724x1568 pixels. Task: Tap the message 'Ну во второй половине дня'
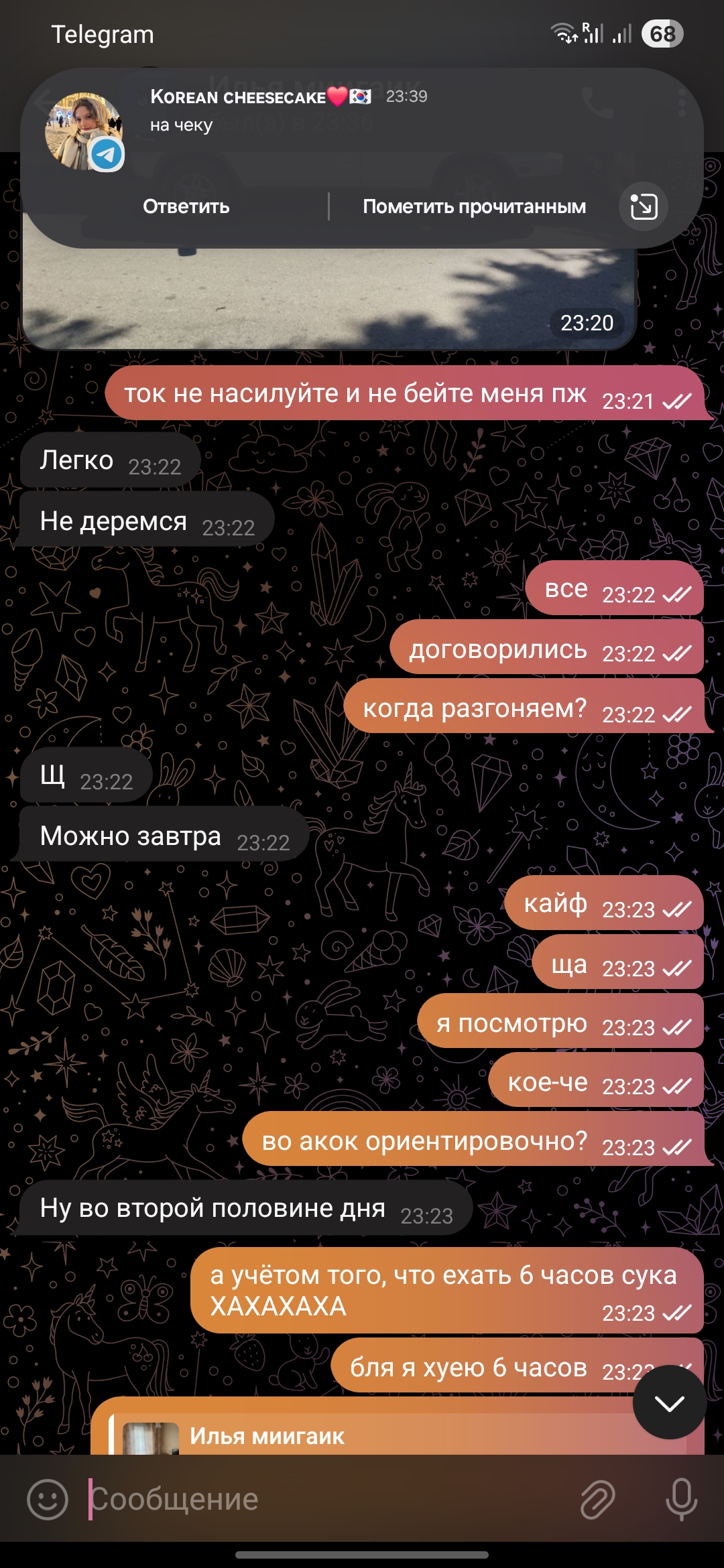click(x=246, y=1207)
